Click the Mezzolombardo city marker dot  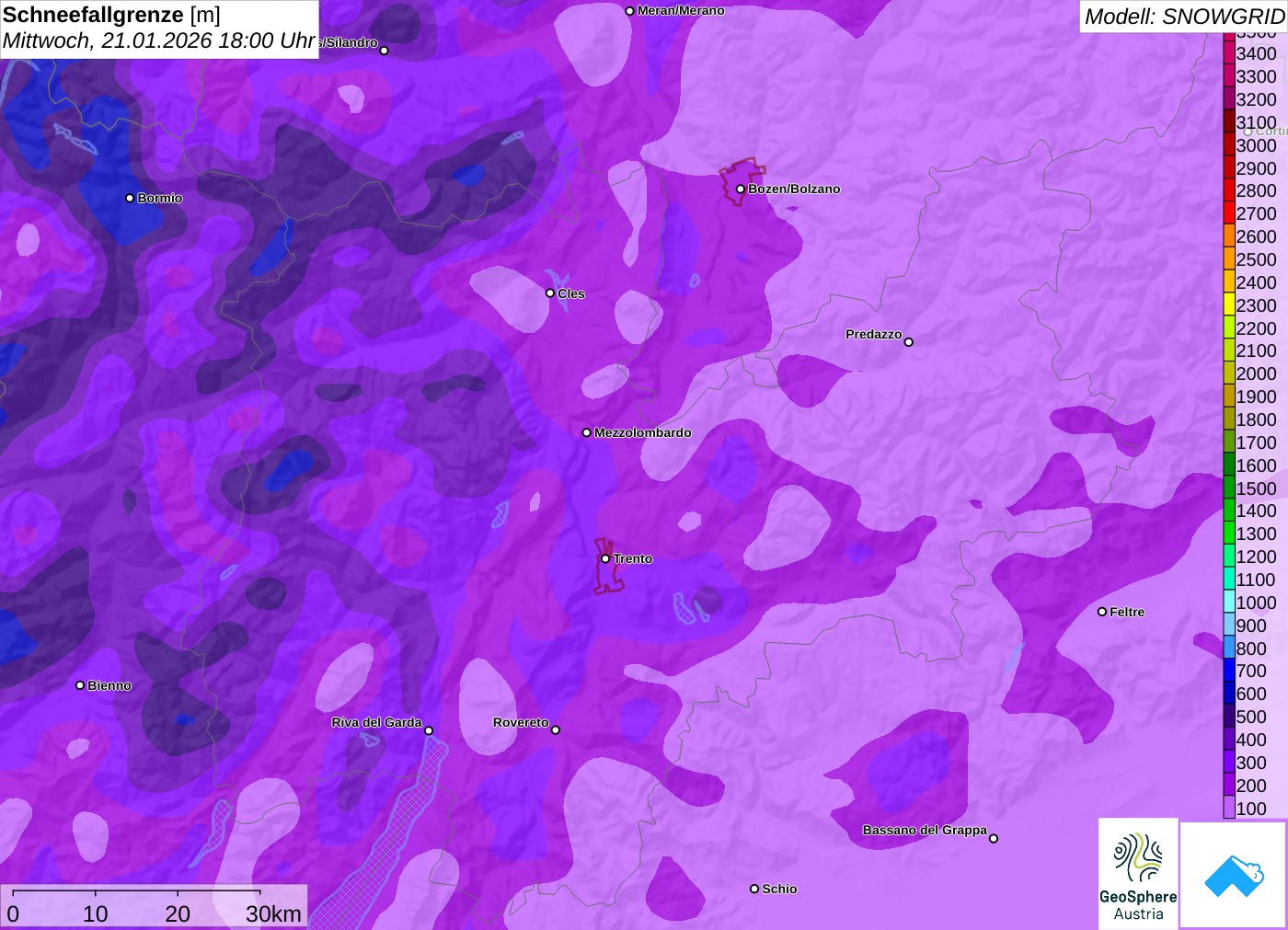point(587,432)
